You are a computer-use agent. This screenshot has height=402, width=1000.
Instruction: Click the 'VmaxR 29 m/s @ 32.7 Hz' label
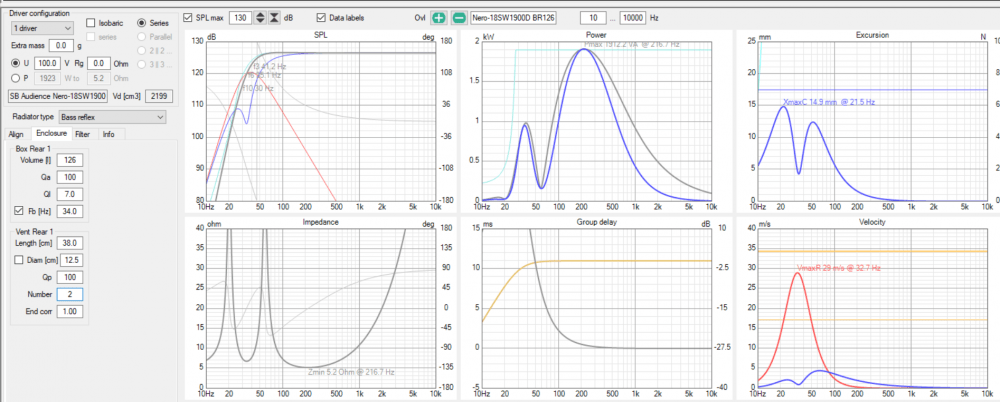(x=838, y=269)
